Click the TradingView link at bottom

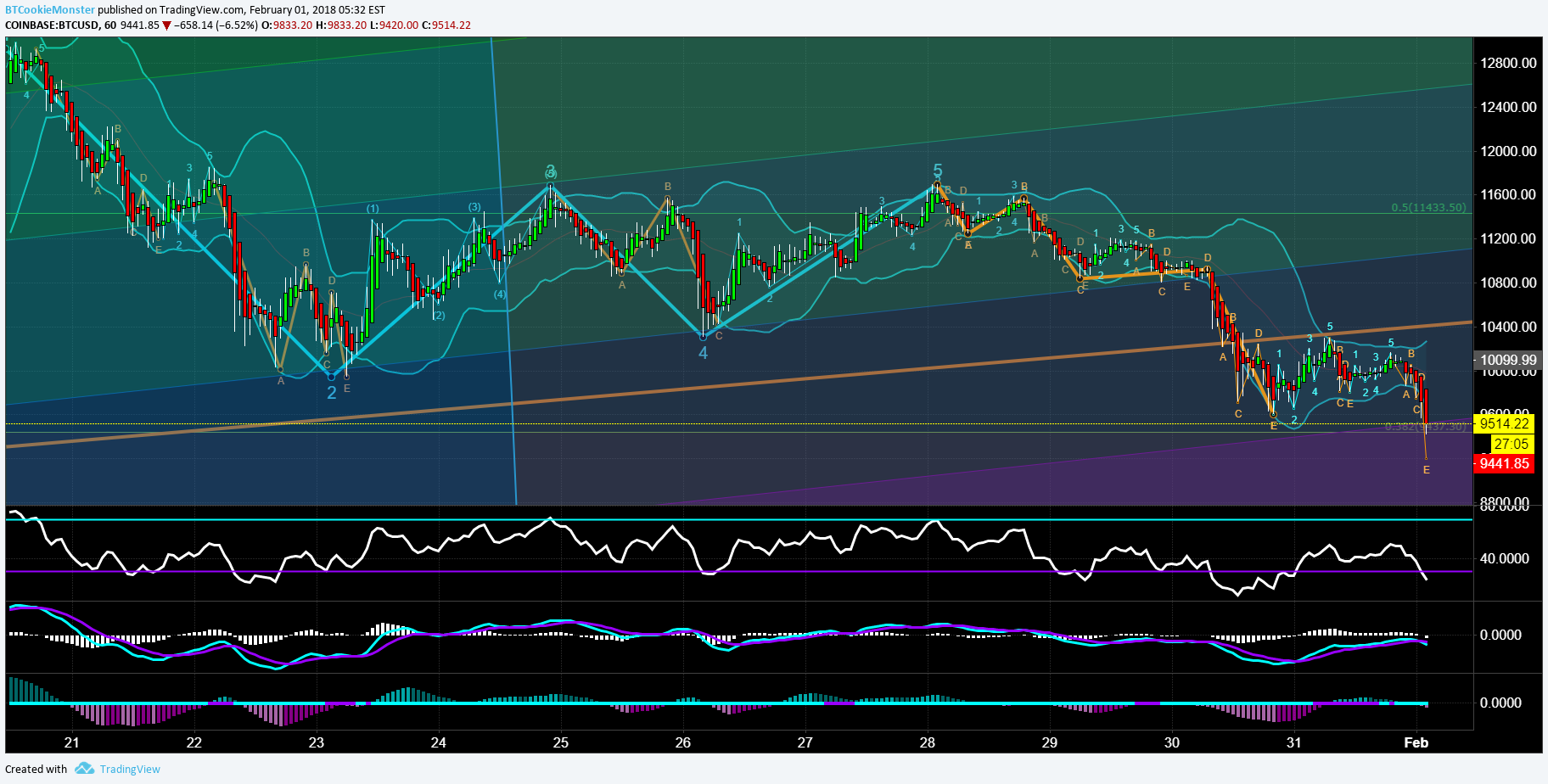pos(130,769)
